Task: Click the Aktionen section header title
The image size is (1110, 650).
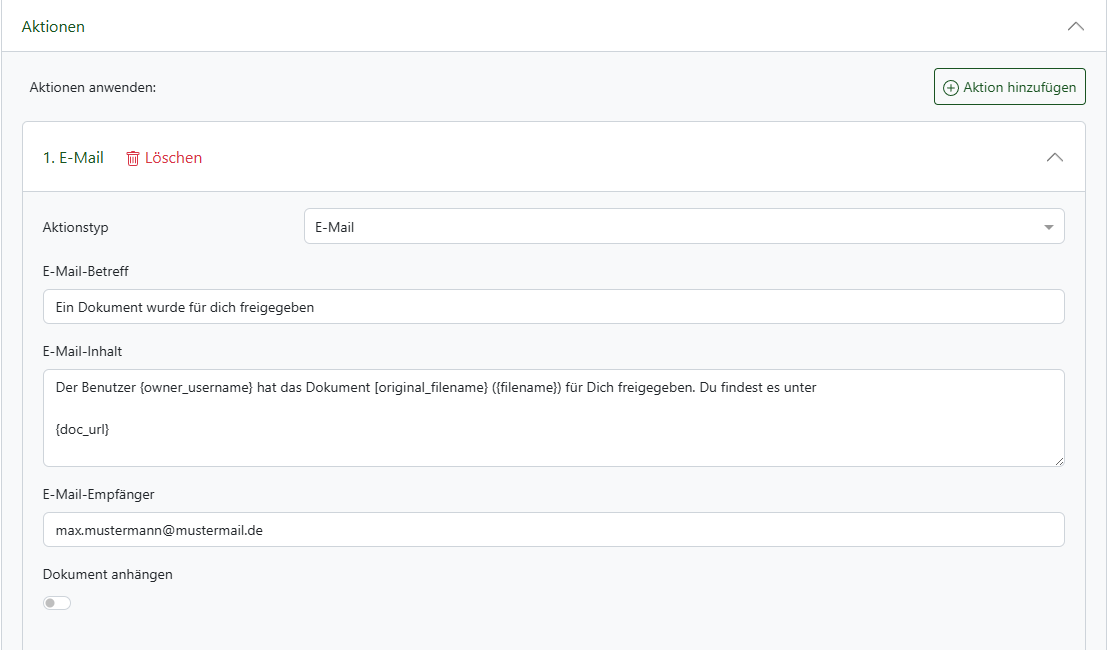Action: (x=53, y=27)
